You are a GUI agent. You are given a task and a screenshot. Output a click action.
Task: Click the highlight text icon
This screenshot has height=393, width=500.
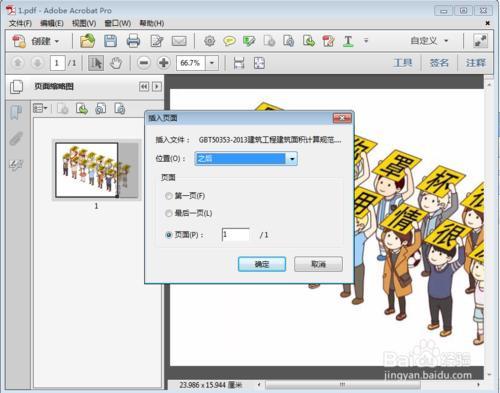click(249, 41)
